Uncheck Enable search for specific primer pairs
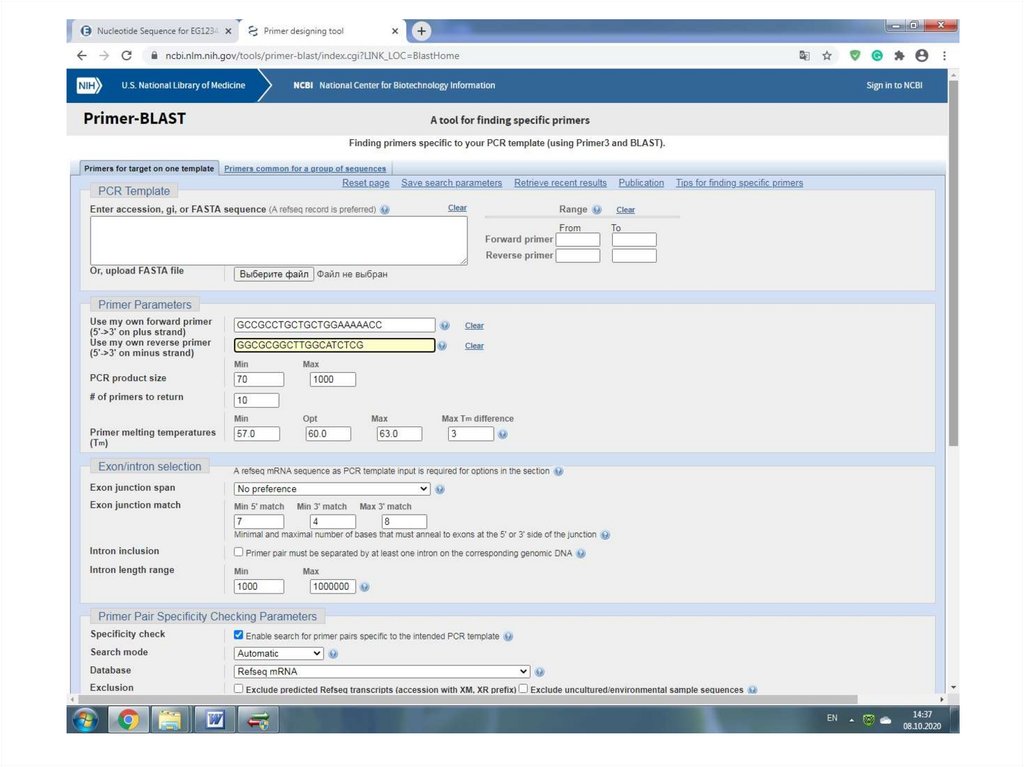The width and height of the screenshot is (1024, 767). (238, 635)
